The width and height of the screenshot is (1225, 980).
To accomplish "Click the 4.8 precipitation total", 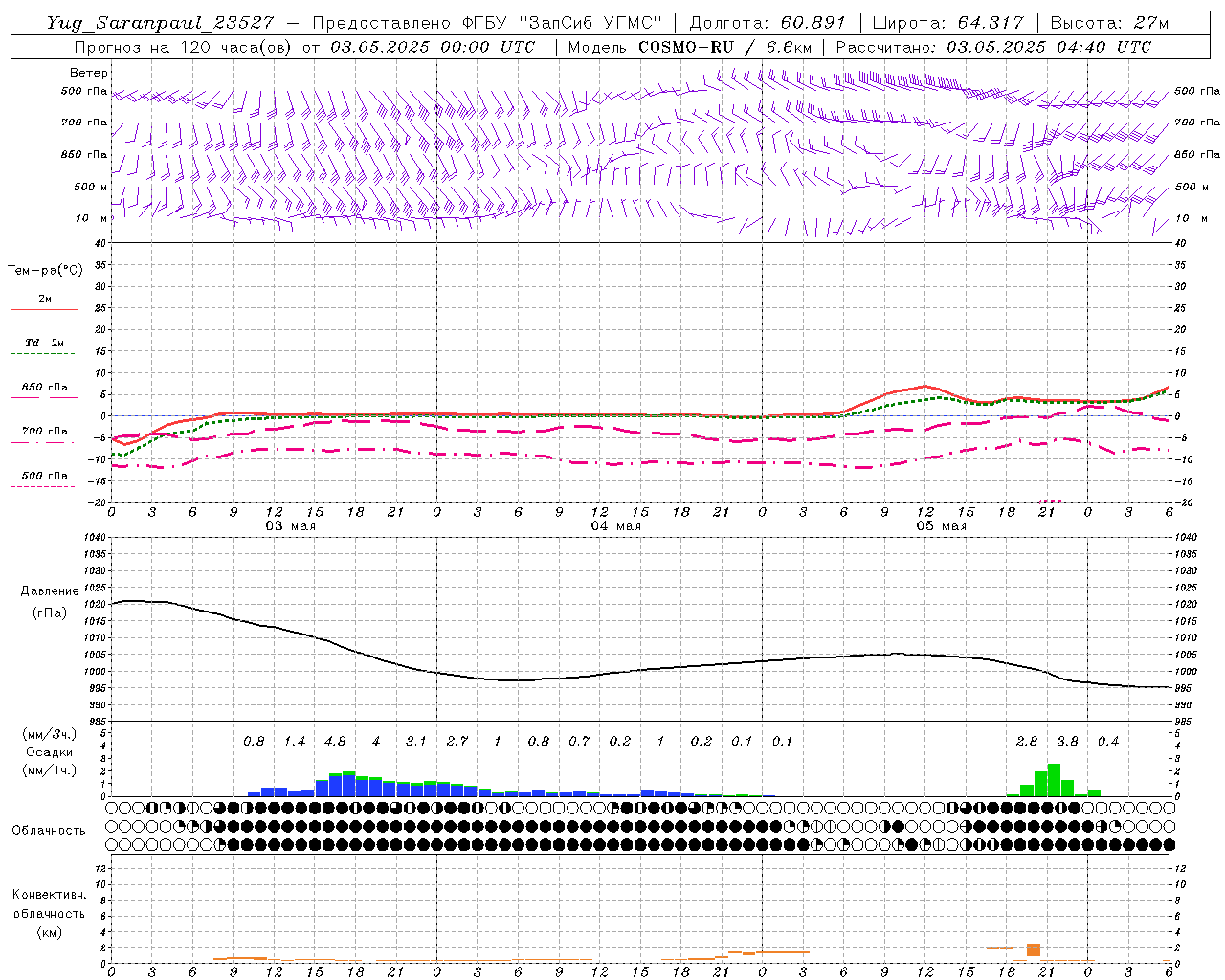I will pyautogui.click(x=335, y=742).
